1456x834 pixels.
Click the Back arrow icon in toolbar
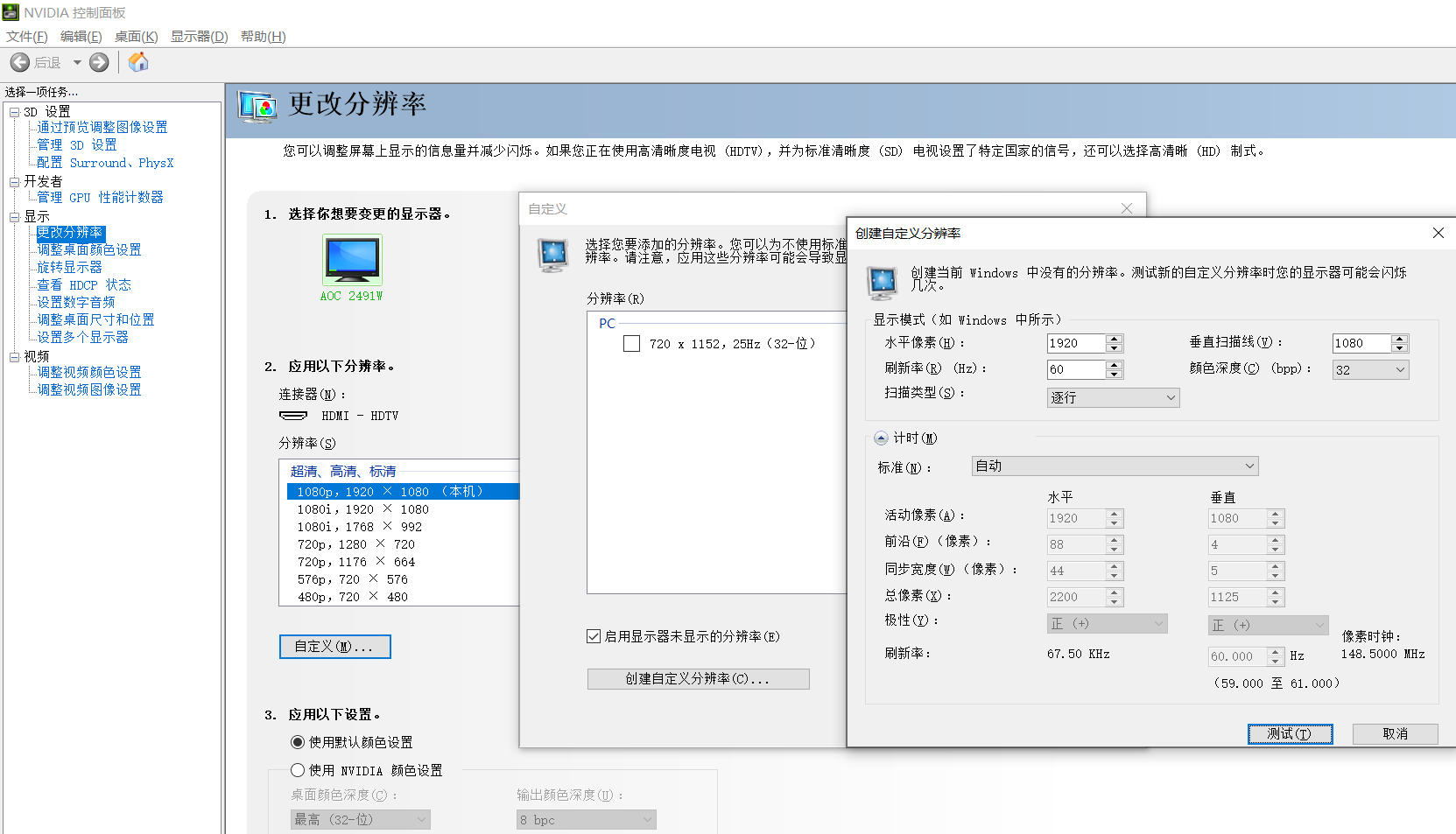coord(20,62)
